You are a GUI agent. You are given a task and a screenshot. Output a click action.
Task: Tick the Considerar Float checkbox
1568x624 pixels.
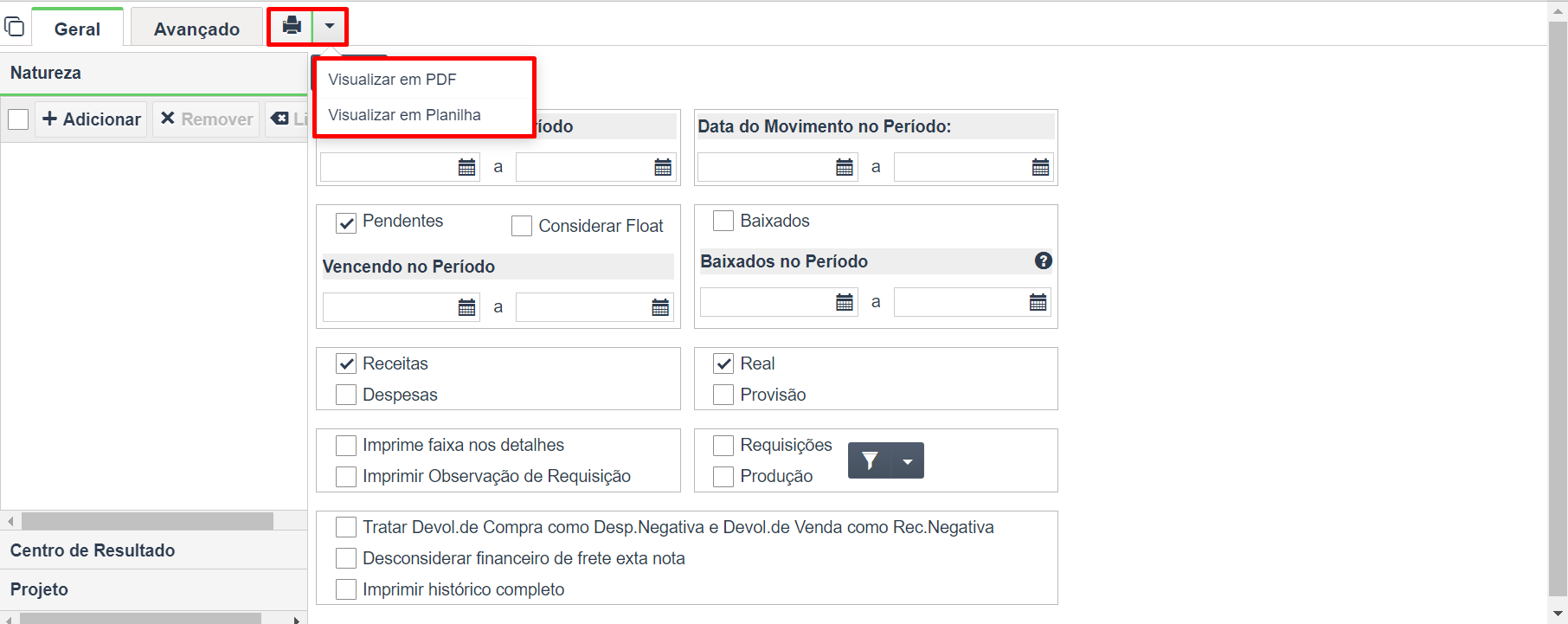tap(522, 226)
